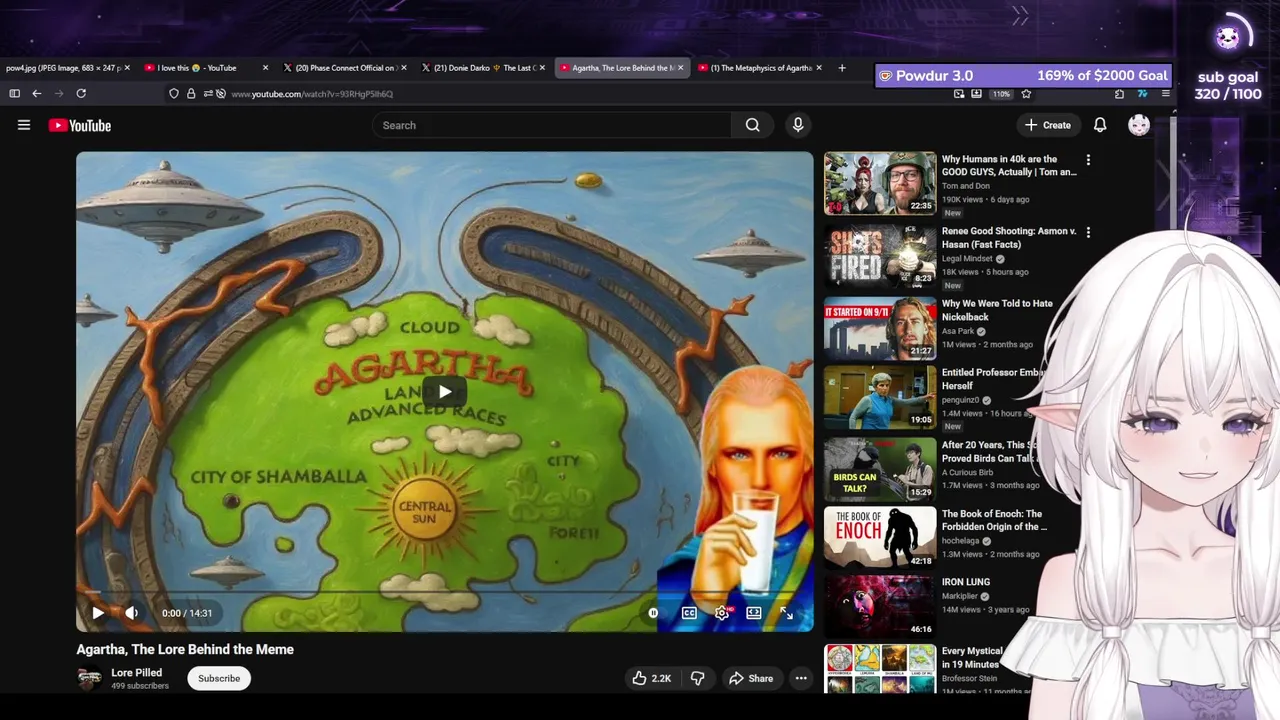The image size is (1280, 720).
Task: Share the Agartha video
Action: coord(751,678)
